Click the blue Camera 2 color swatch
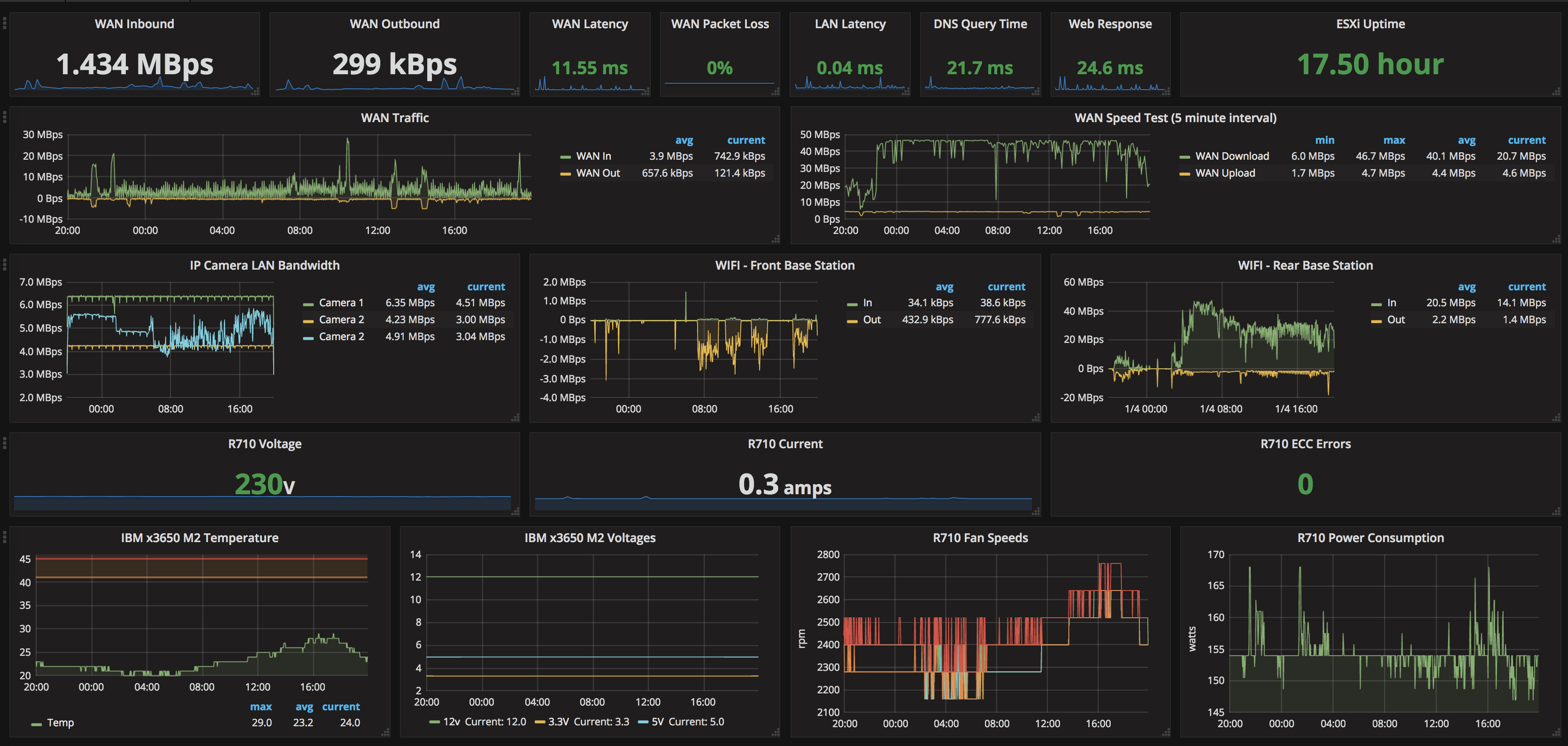This screenshot has width=1568, height=746. [307, 337]
